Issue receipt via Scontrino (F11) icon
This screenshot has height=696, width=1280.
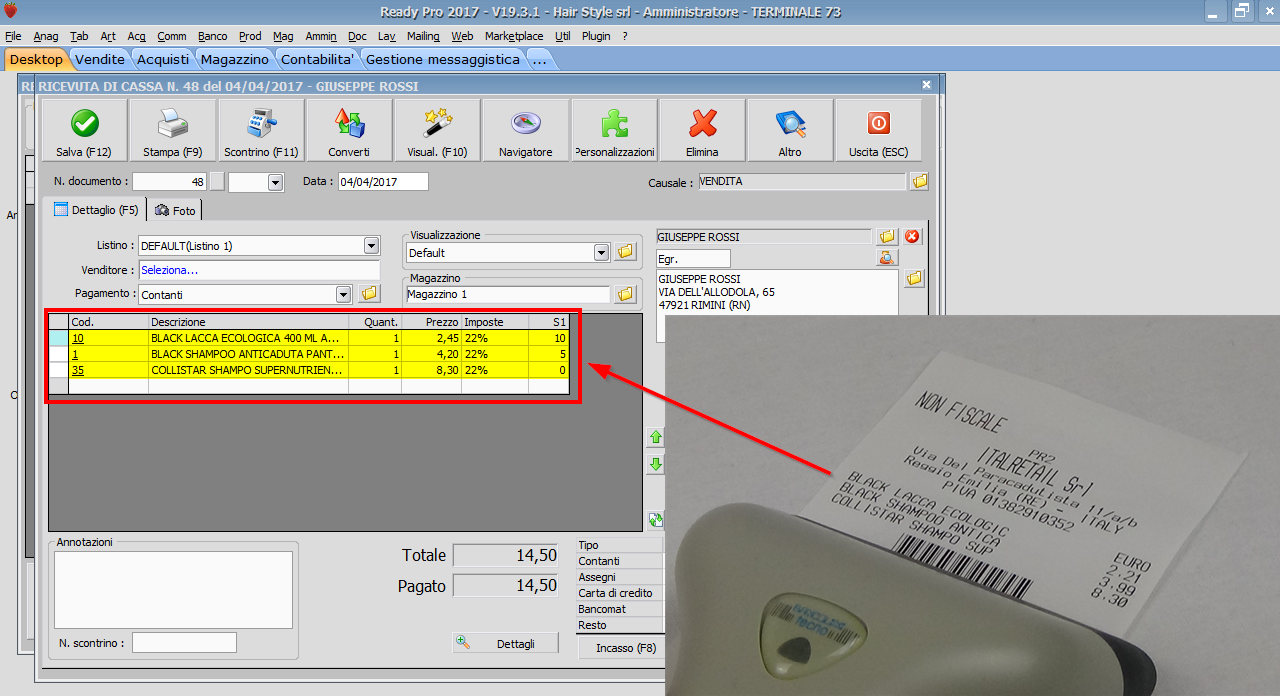261,124
